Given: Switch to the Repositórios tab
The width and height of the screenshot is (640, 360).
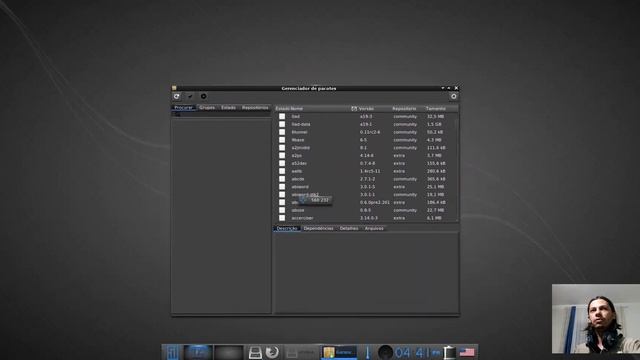Looking at the screenshot, I should 255,108.
